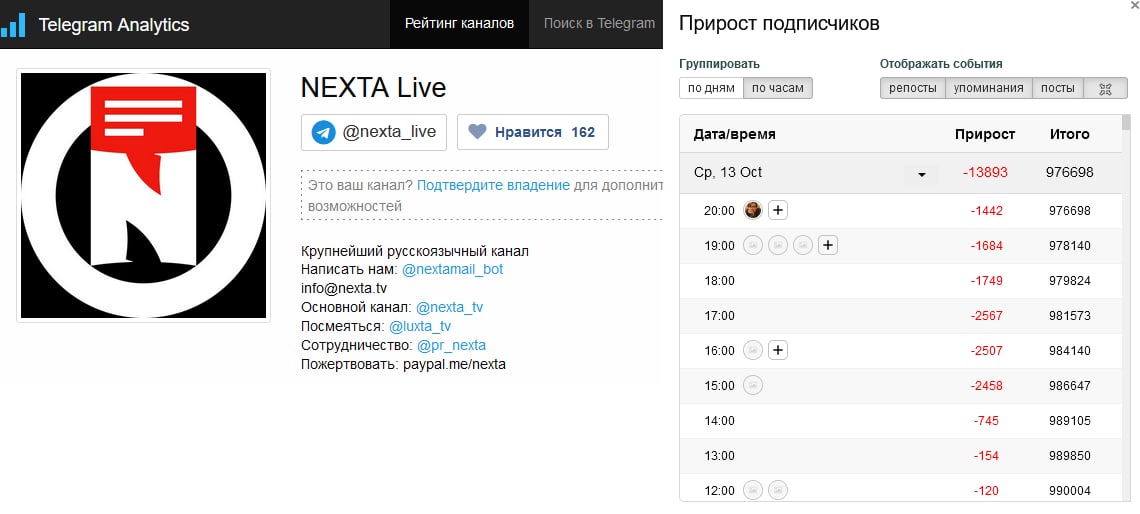
Task: Click the 978140 total value
Action: 1069,246
